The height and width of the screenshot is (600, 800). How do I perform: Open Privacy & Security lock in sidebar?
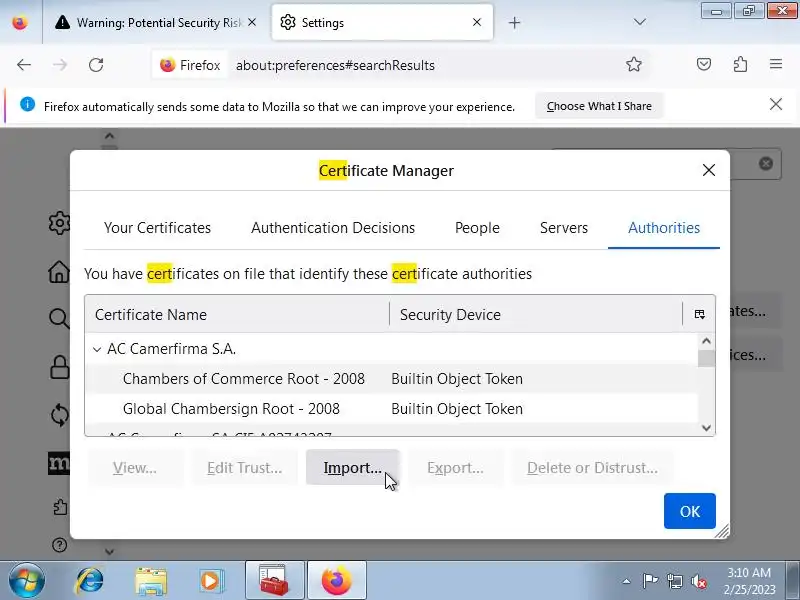pyautogui.click(x=59, y=366)
